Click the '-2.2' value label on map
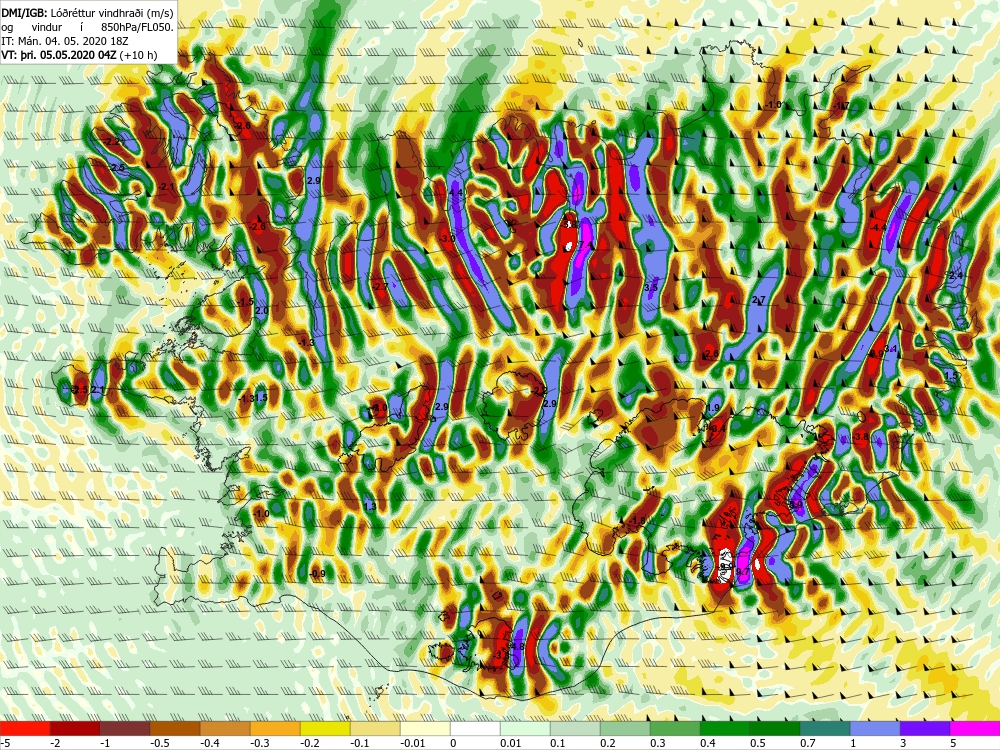This screenshot has width=1000, height=750. [x=112, y=142]
